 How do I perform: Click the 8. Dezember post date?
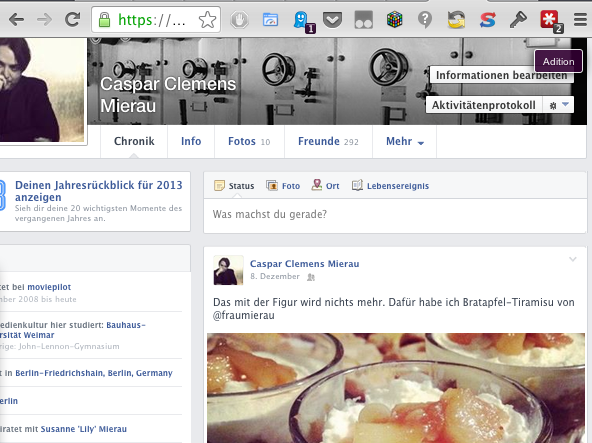click(x=274, y=276)
